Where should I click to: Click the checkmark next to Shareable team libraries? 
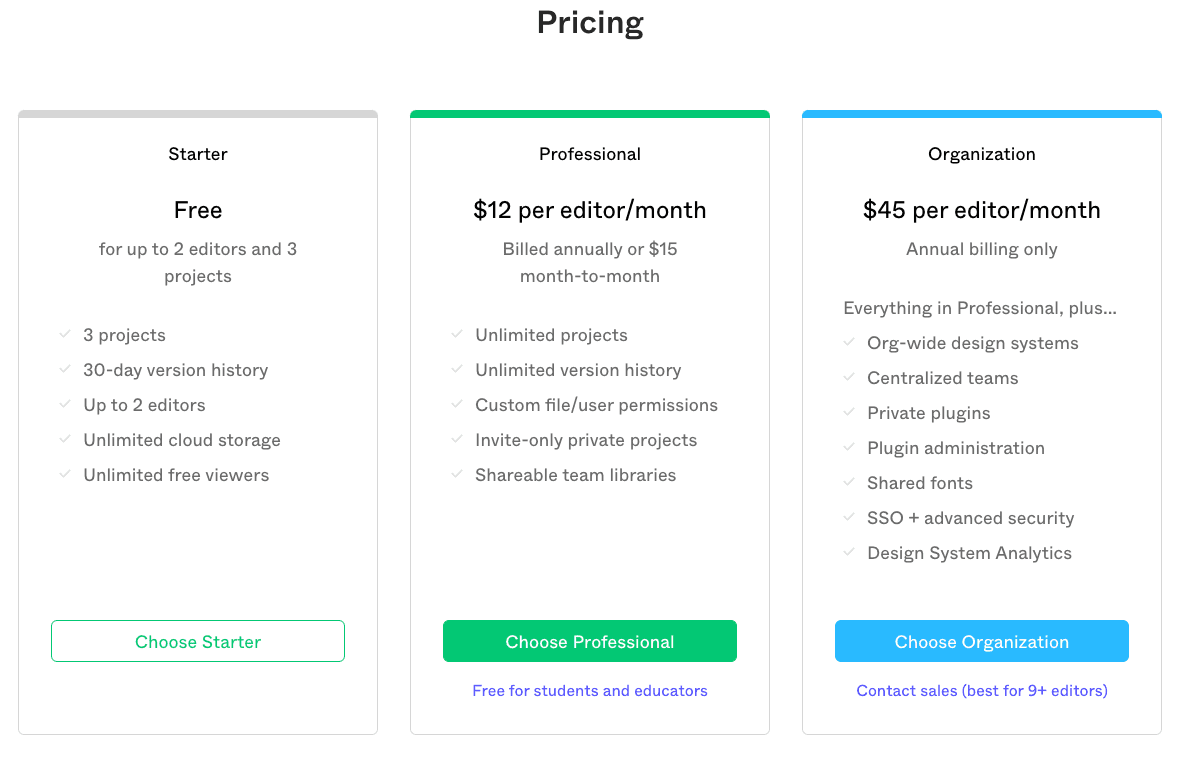(457, 475)
